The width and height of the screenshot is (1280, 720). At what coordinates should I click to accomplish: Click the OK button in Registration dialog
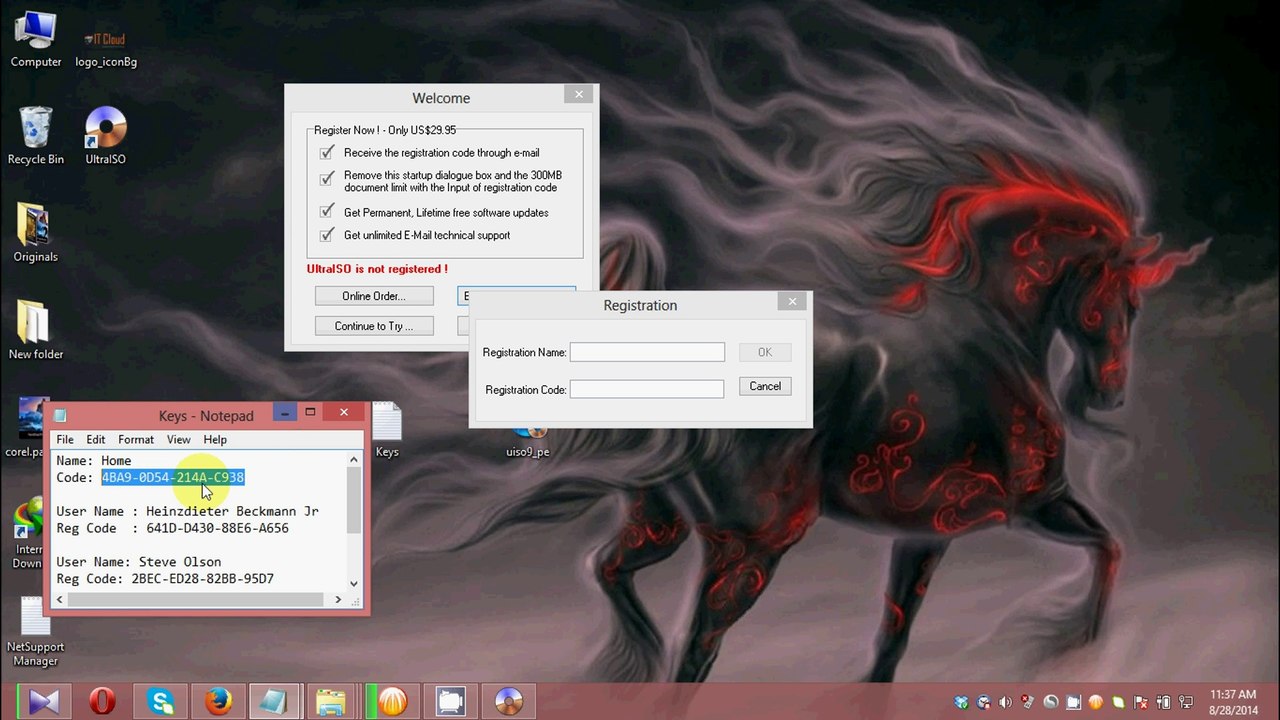tap(765, 352)
